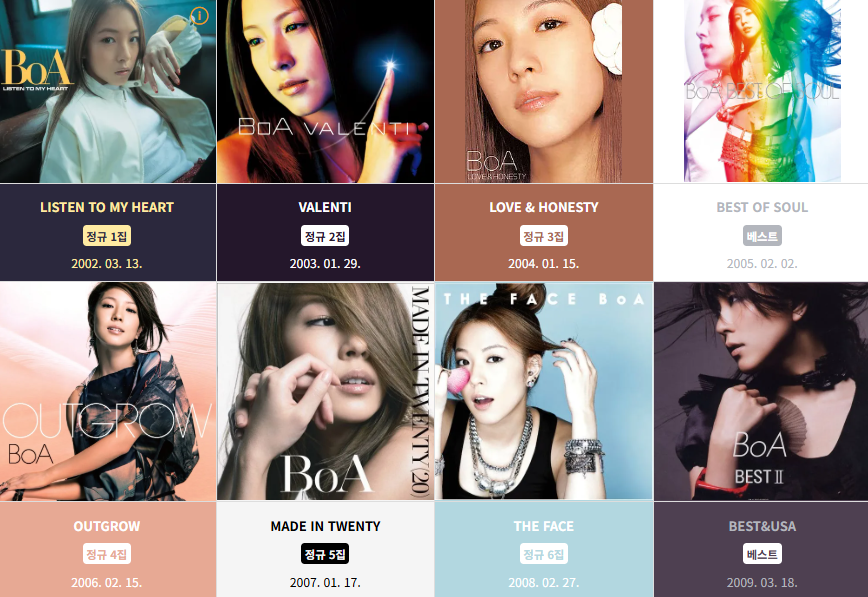Click the VALENTI album title

[325, 207]
